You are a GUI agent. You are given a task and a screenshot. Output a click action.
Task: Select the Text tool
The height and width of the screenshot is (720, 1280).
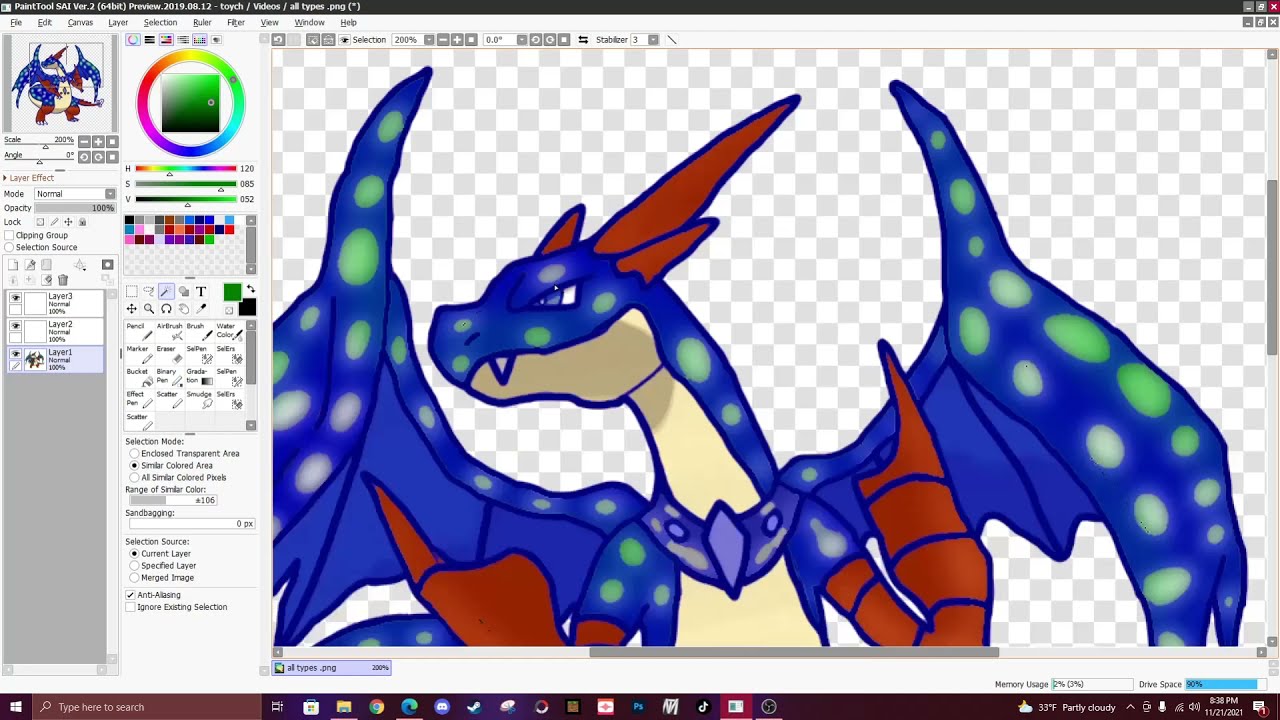tap(201, 292)
